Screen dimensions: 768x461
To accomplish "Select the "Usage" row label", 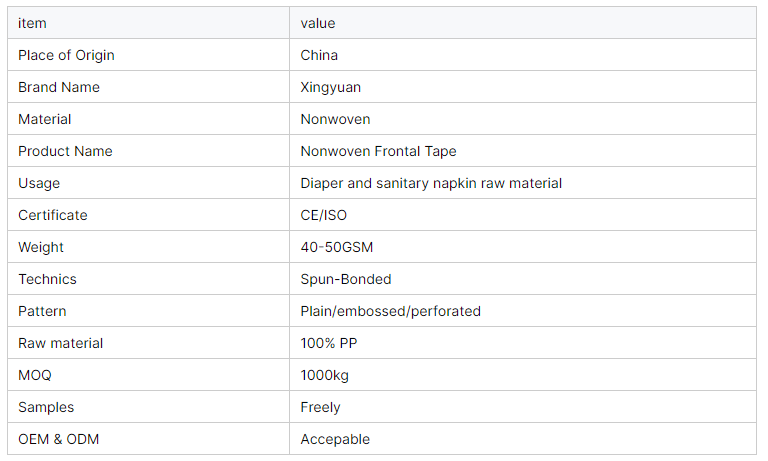I will (39, 183).
